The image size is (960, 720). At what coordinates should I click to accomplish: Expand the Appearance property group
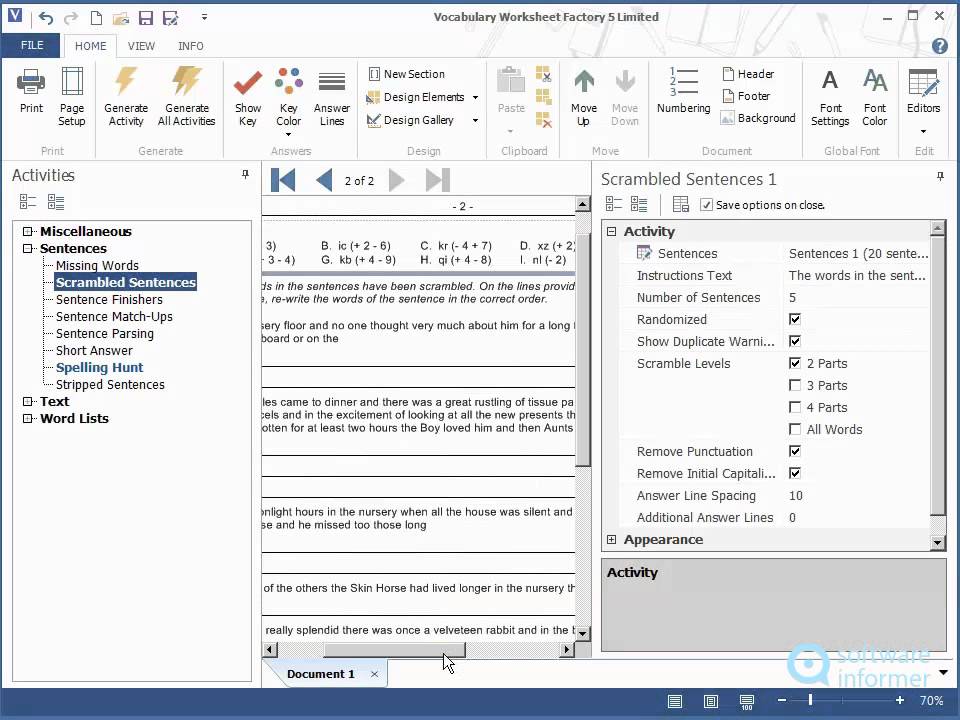coord(611,539)
